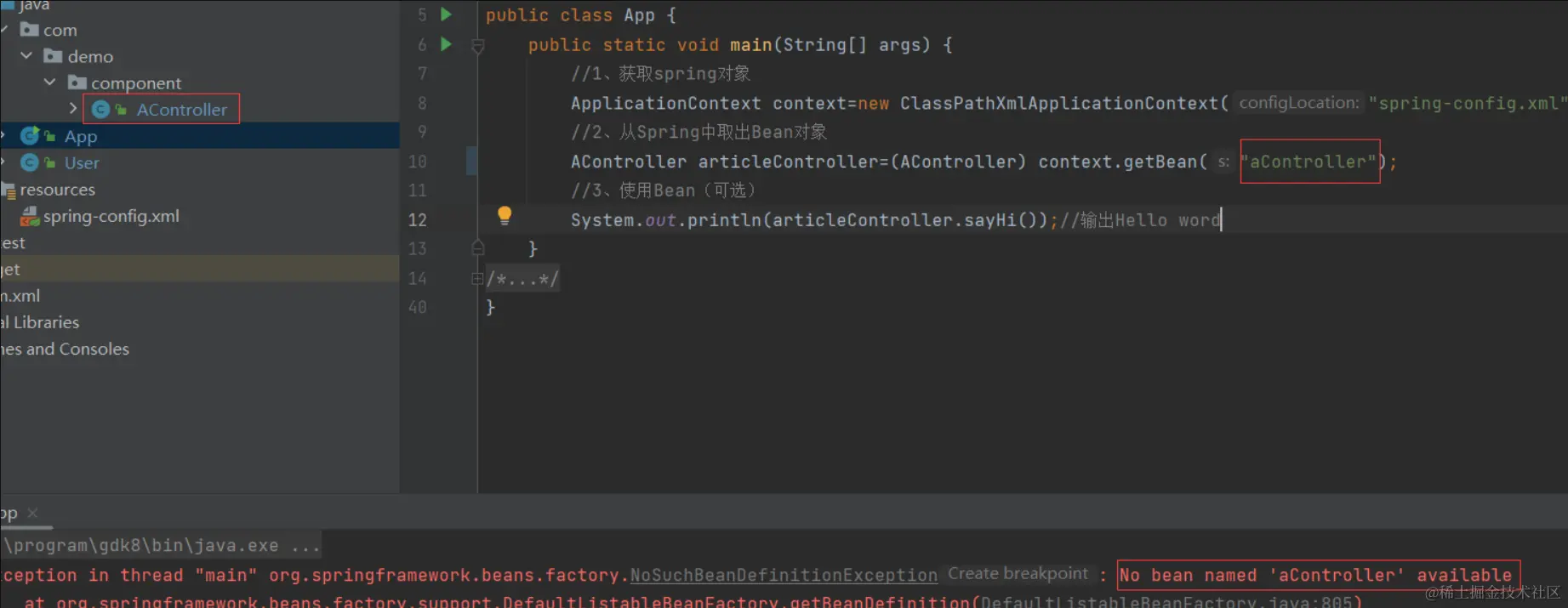
Task: Click the fold end marker at line 13
Action: click(x=478, y=247)
